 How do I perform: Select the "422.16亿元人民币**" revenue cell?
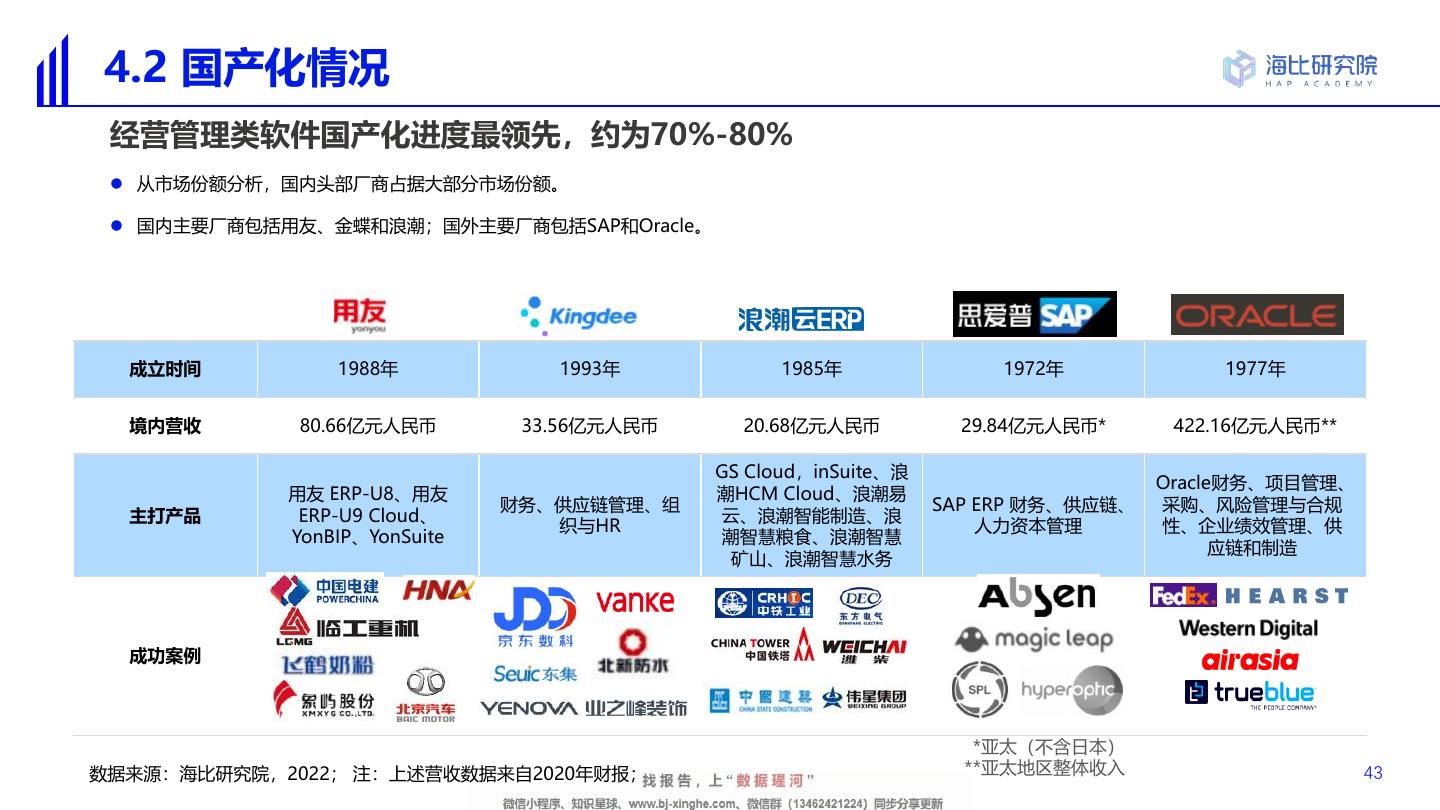tap(1255, 426)
